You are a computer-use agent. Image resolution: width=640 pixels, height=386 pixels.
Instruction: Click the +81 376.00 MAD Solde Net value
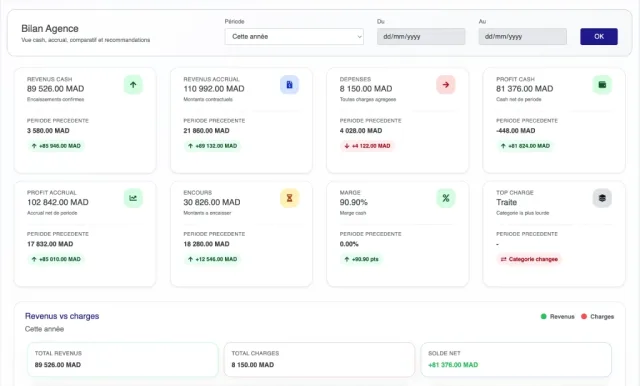pos(453,365)
